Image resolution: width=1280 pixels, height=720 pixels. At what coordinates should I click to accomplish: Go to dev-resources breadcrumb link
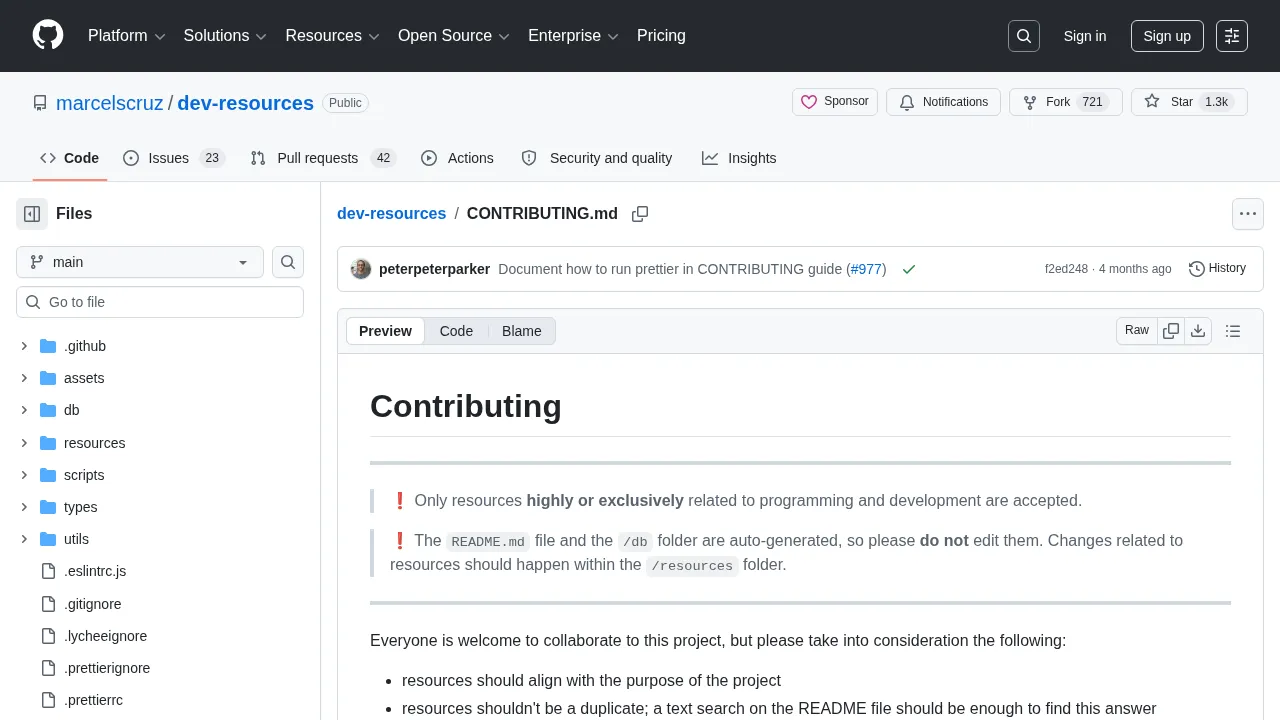(x=392, y=214)
